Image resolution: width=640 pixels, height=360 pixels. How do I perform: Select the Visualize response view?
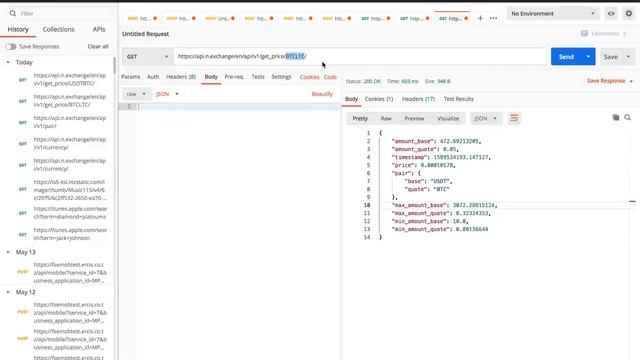click(448, 118)
